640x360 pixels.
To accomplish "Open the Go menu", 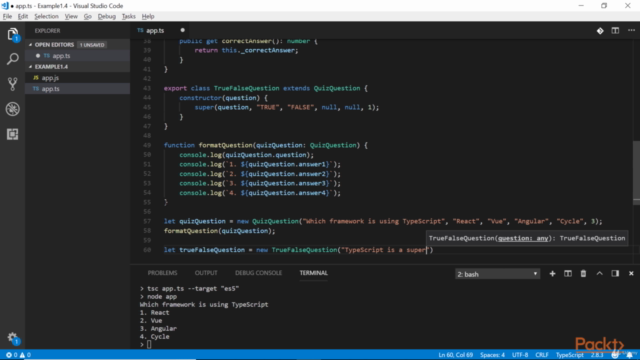I will (87, 16).
